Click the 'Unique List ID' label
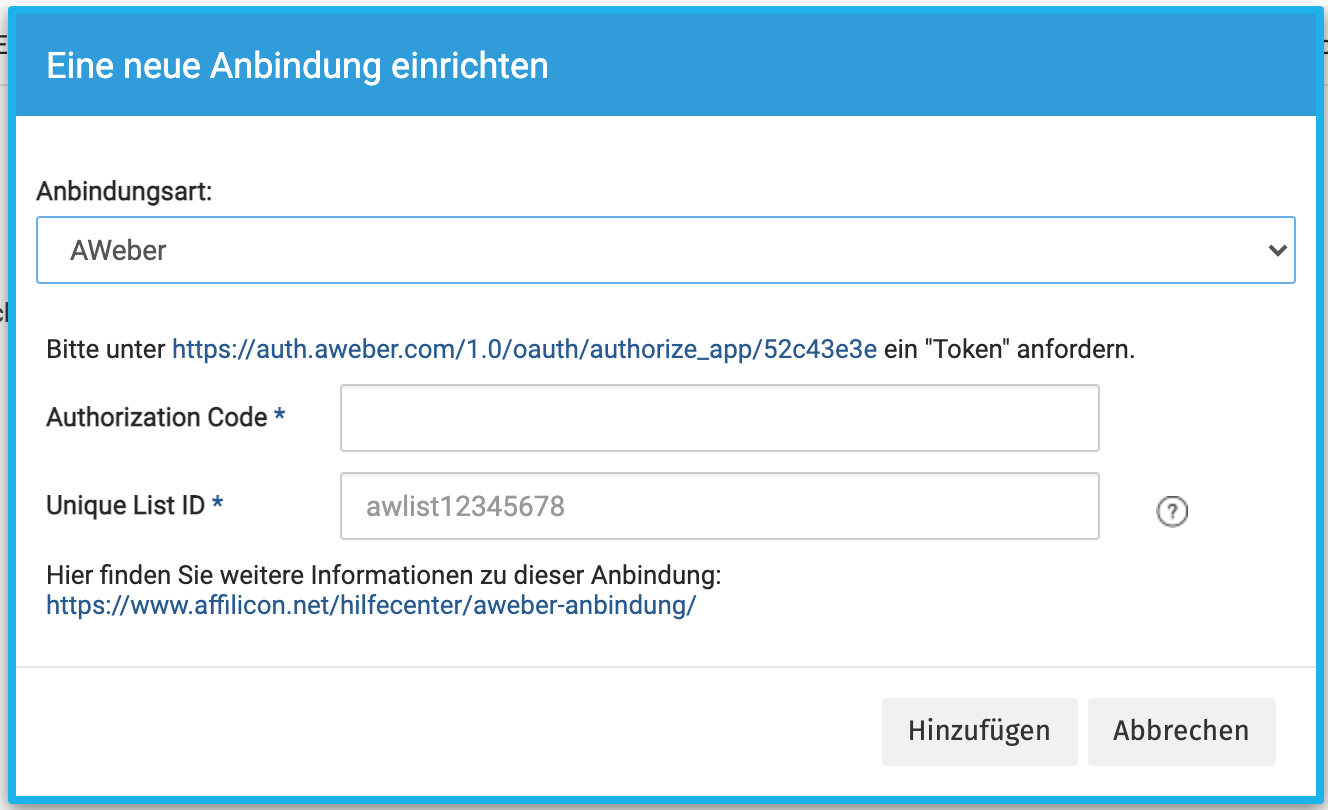This screenshot has height=810, width=1328. [x=126, y=505]
